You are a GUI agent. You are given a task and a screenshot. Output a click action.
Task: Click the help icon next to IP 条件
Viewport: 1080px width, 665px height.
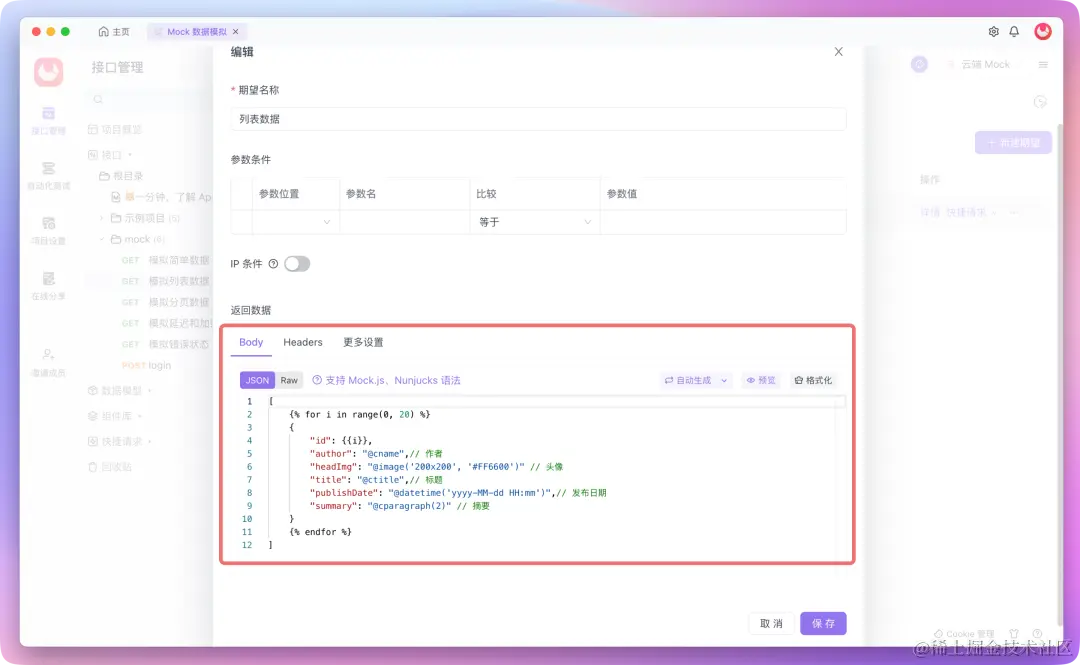coord(273,264)
